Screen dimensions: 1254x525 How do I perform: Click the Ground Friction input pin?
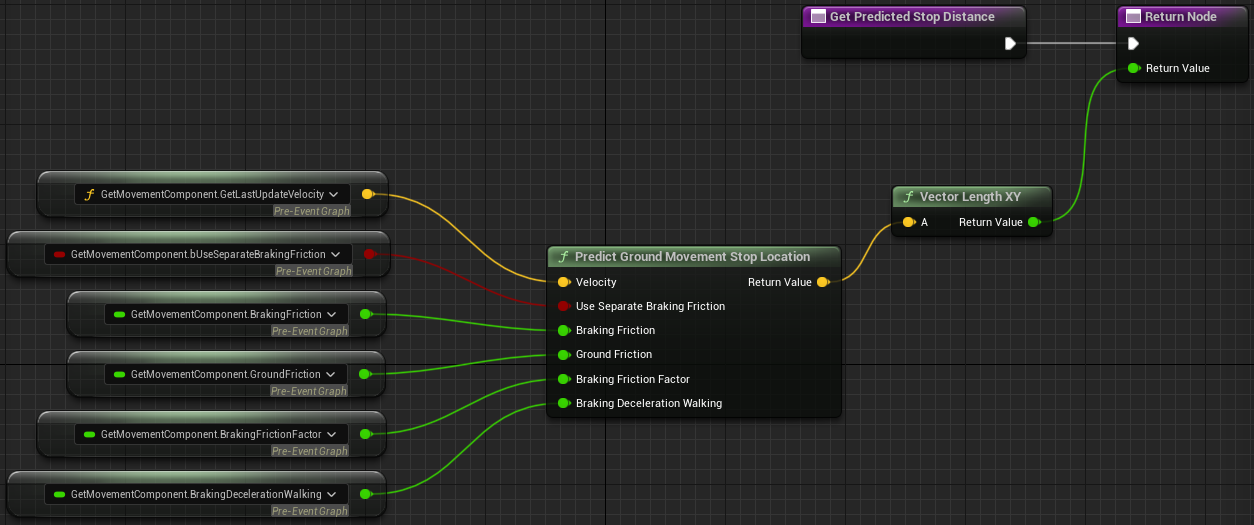pyautogui.click(x=564, y=354)
